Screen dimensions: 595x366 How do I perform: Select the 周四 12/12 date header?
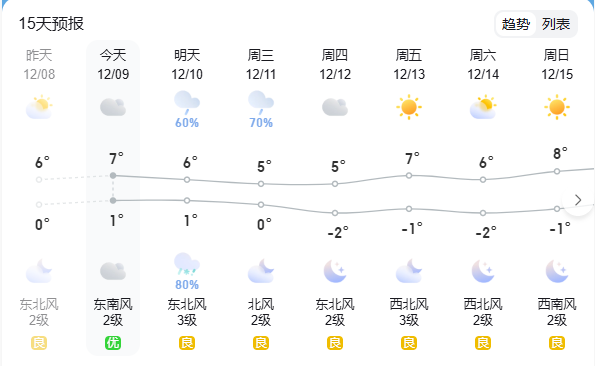point(335,64)
